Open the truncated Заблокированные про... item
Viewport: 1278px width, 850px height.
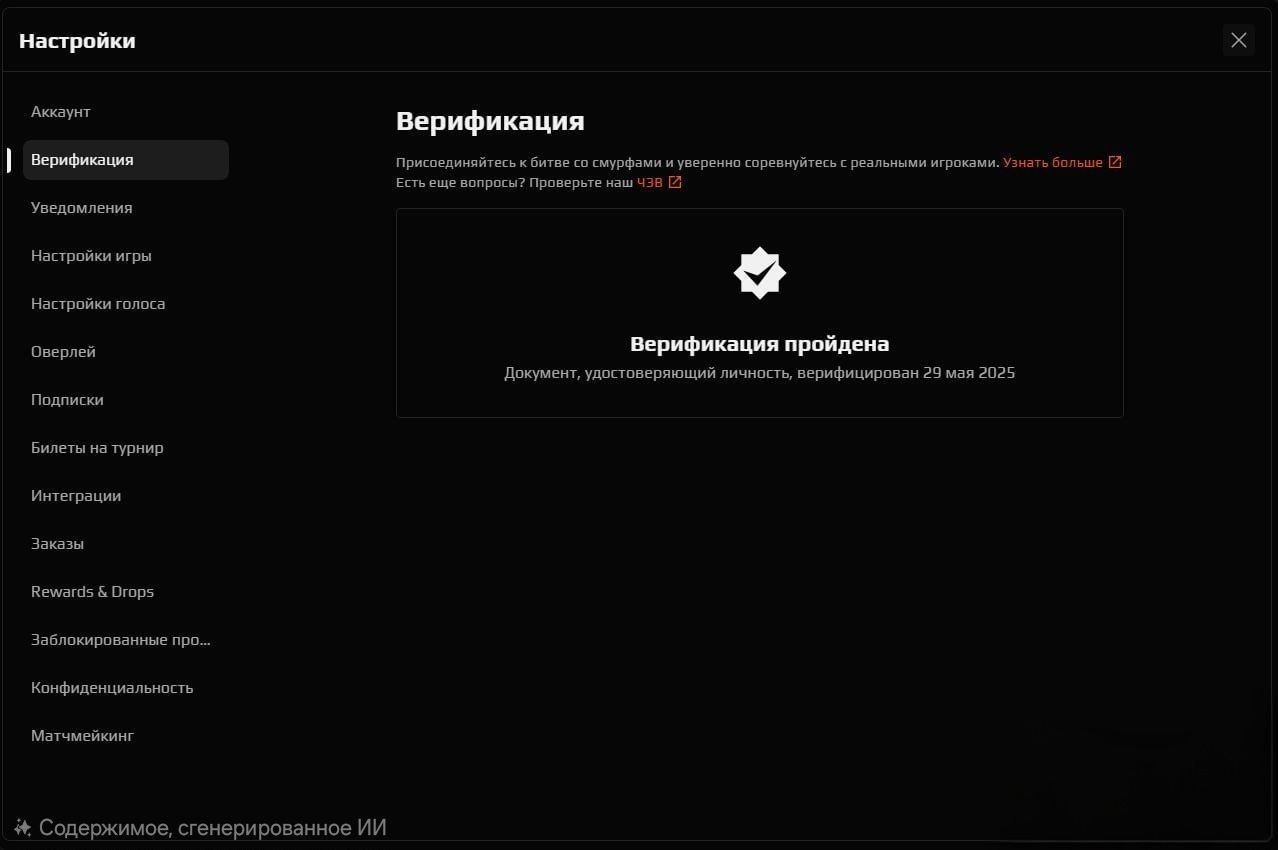pyautogui.click(x=121, y=640)
